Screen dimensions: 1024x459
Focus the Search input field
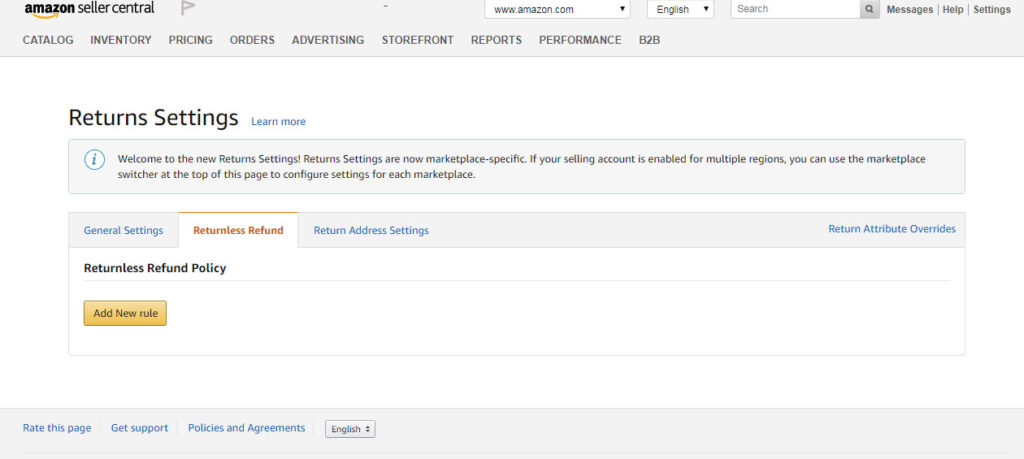click(795, 9)
